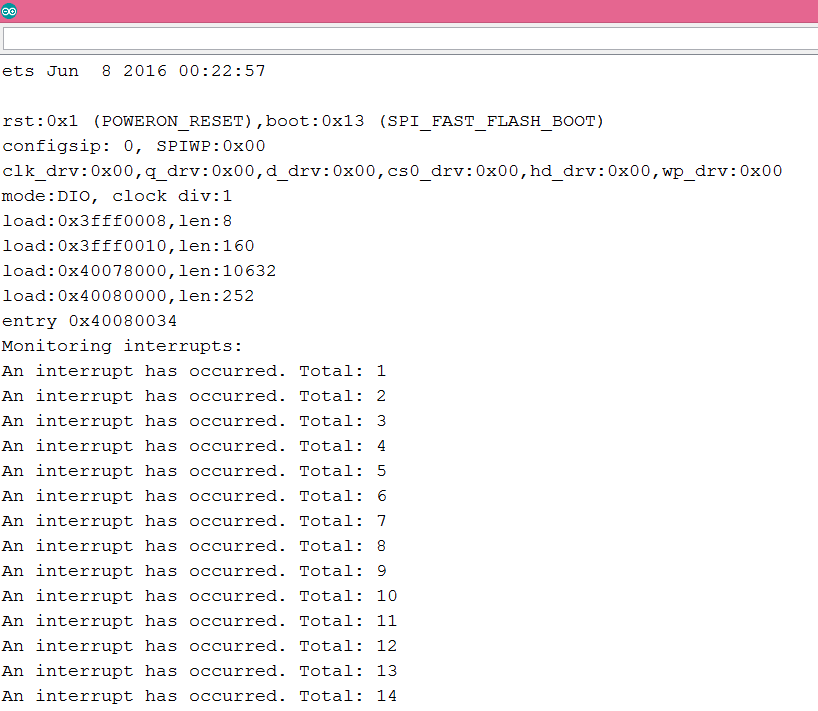Click the 'configsip: 0, SPIWP:0x00' line
Image resolution: width=818 pixels, height=711 pixels.
[x=134, y=146]
